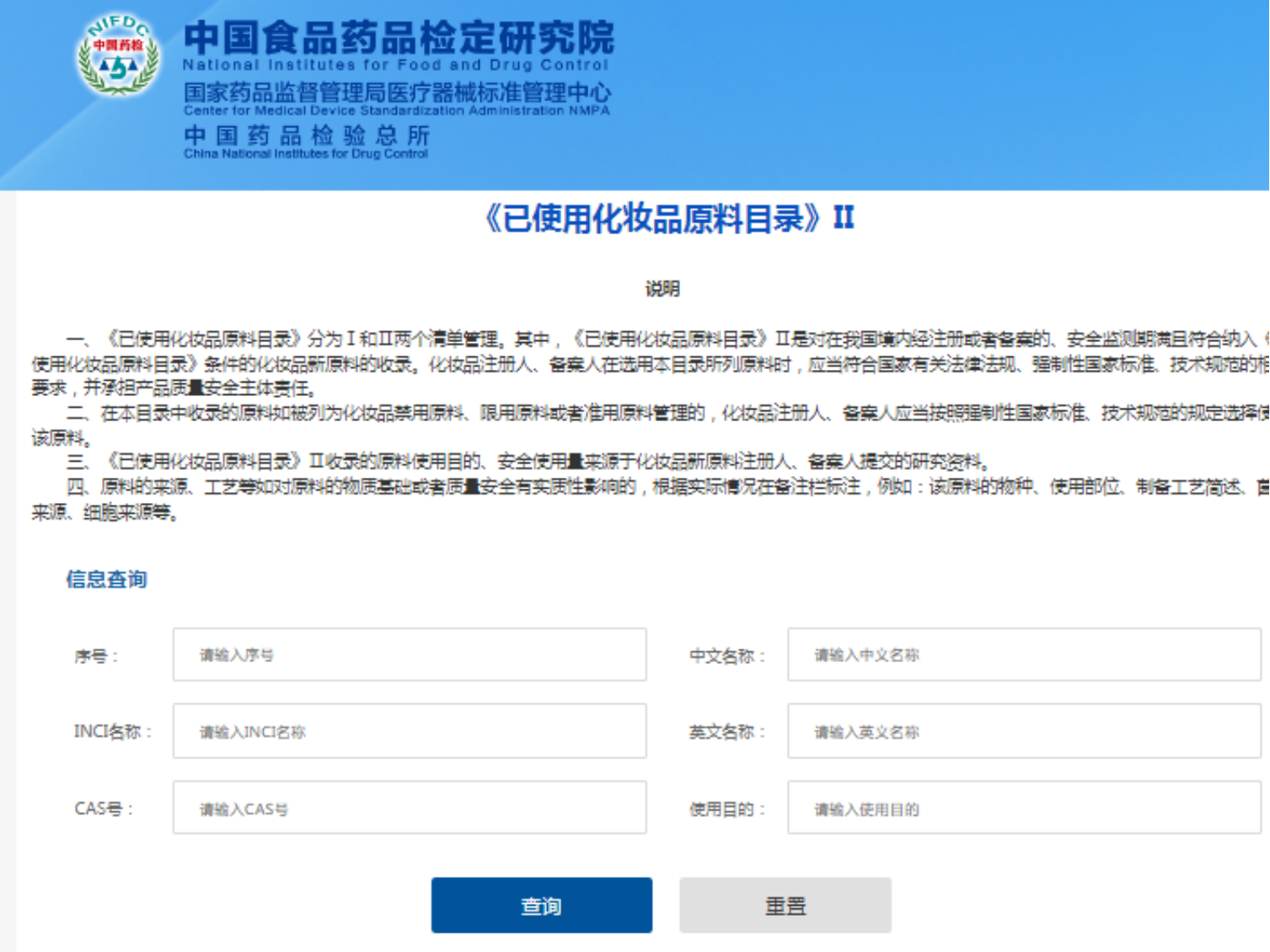Select the 中文名称 input box

click(1022, 656)
